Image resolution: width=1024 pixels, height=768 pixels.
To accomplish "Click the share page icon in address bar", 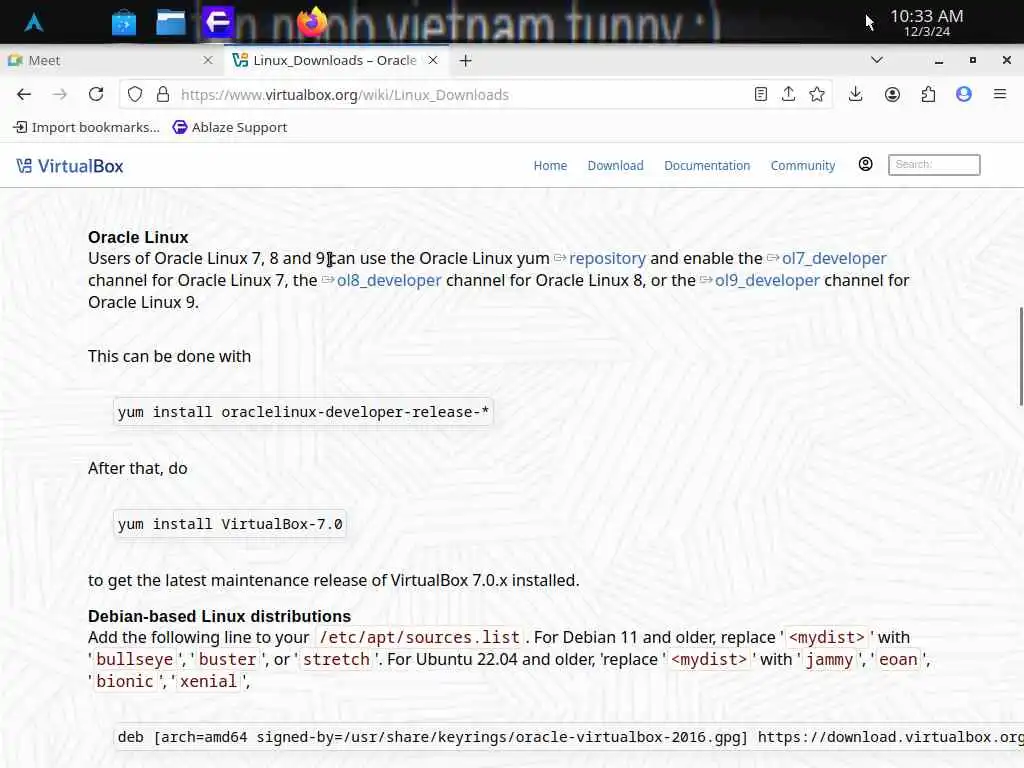I will pos(788,95).
